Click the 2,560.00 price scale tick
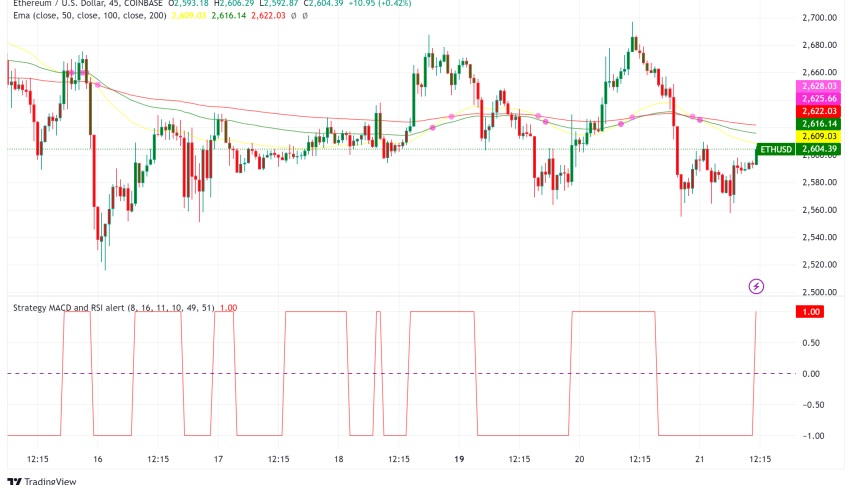Image resolution: width=852 pixels, height=485 pixels. coord(819,210)
